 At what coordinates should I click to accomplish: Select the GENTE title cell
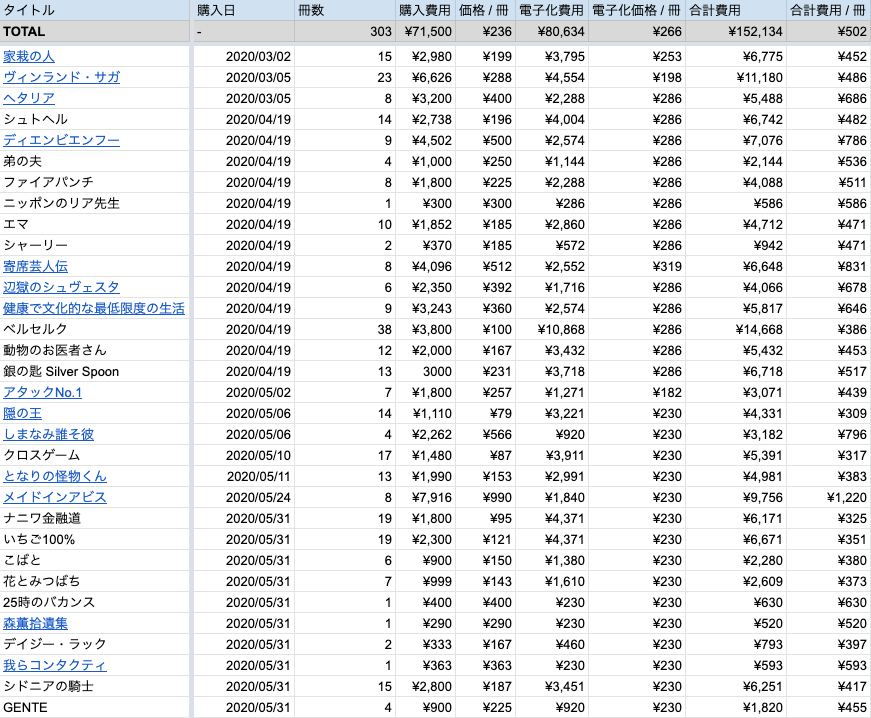point(95,707)
